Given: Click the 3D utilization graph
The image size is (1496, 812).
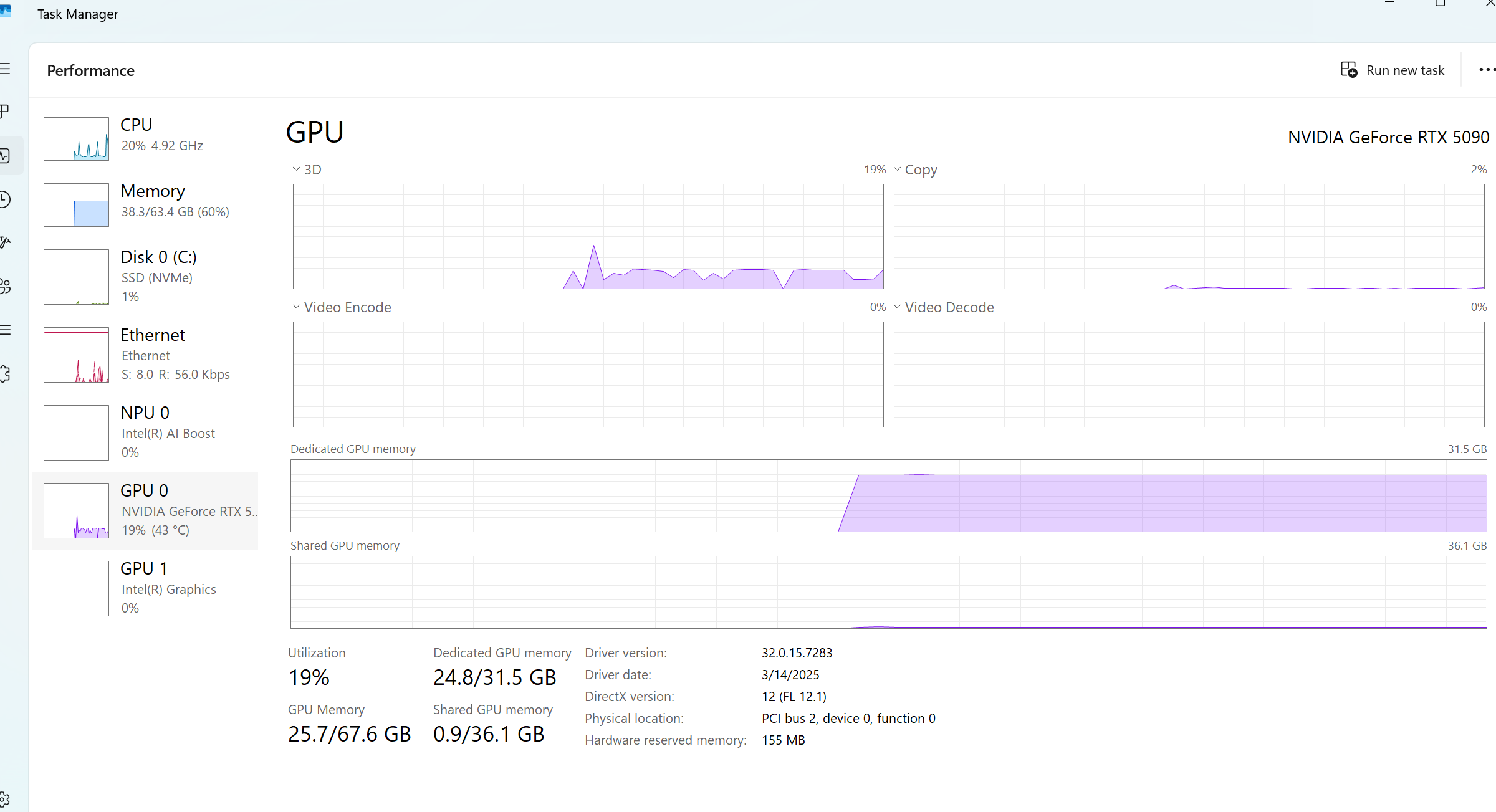Looking at the screenshot, I should (588, 236).
